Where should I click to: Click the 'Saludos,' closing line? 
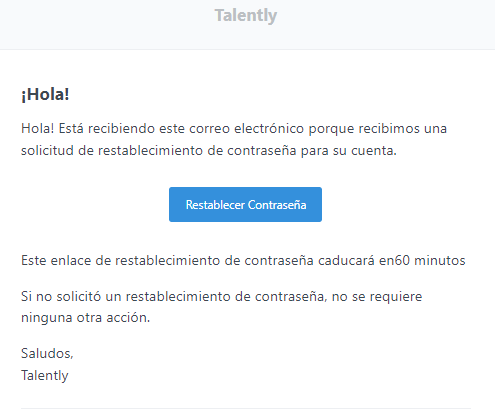coord(47,353)
